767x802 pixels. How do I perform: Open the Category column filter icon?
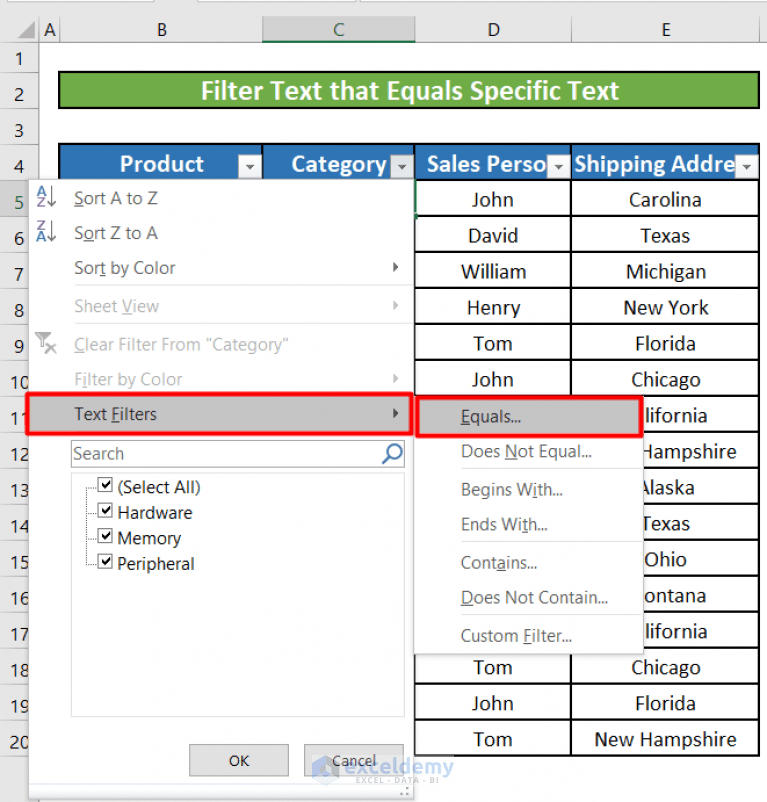pos(402,166)
